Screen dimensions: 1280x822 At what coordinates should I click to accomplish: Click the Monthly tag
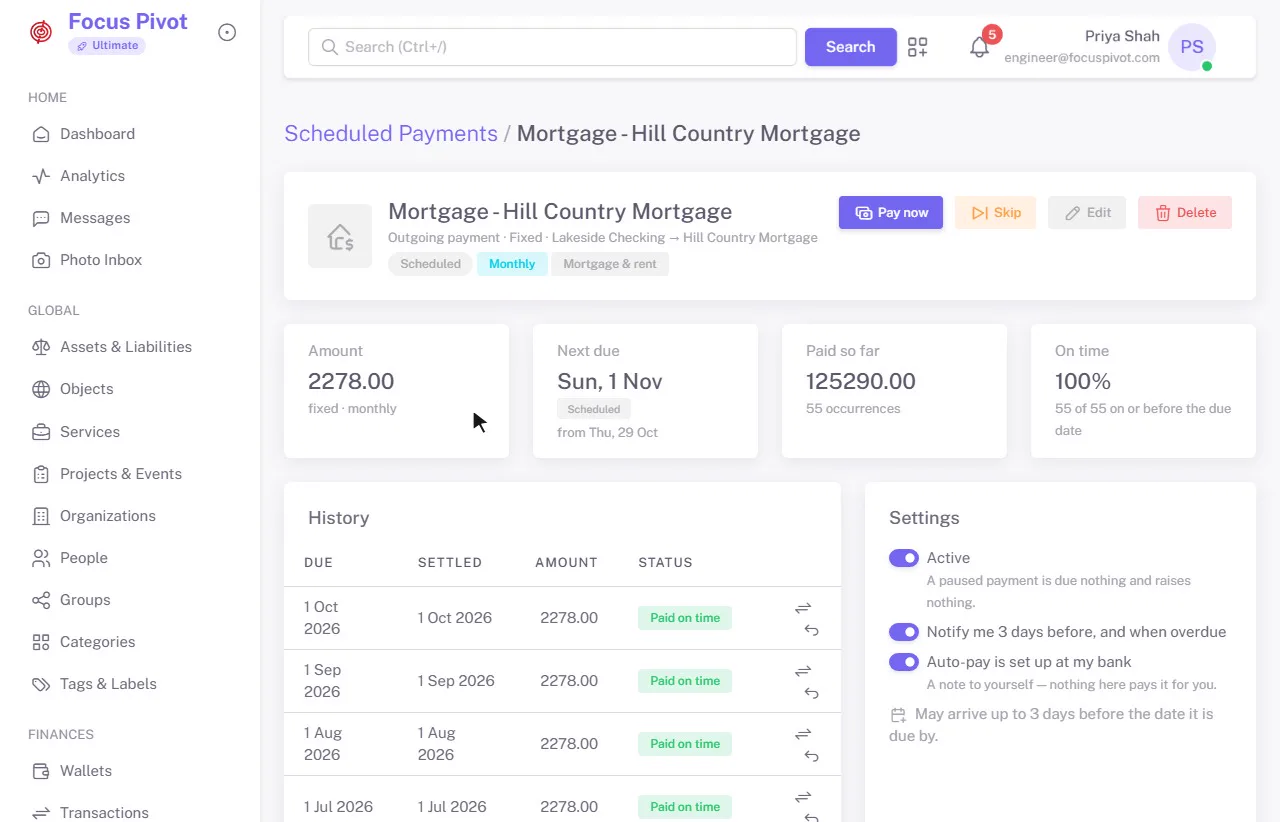(512, 264)
